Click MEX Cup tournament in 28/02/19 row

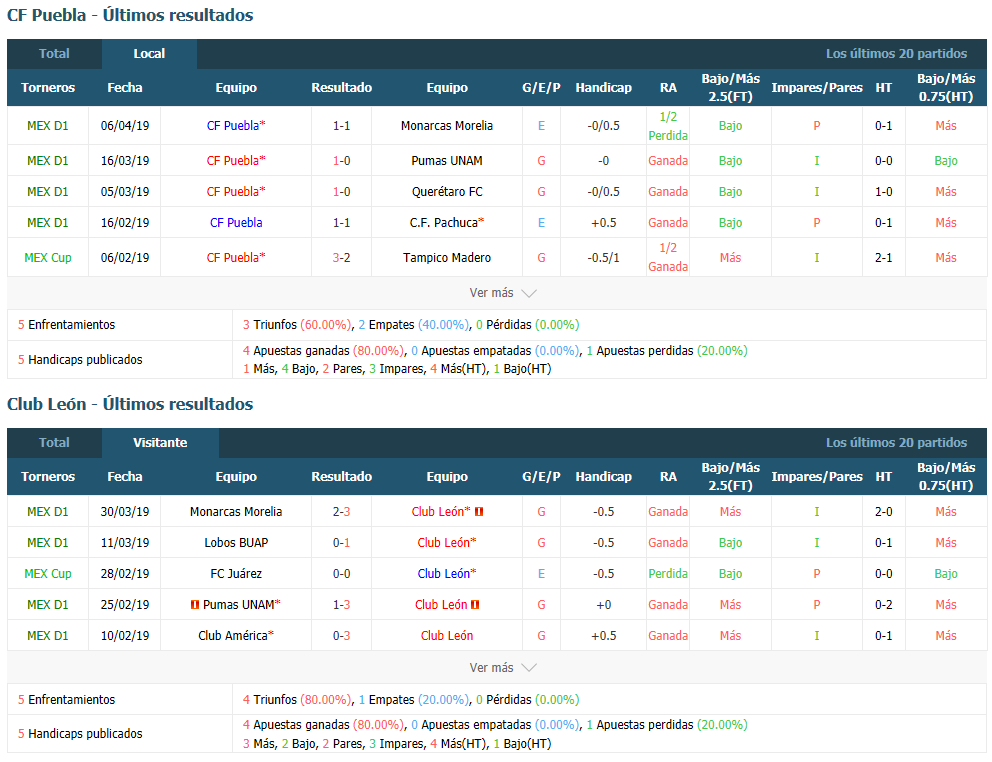coord(48,574)
